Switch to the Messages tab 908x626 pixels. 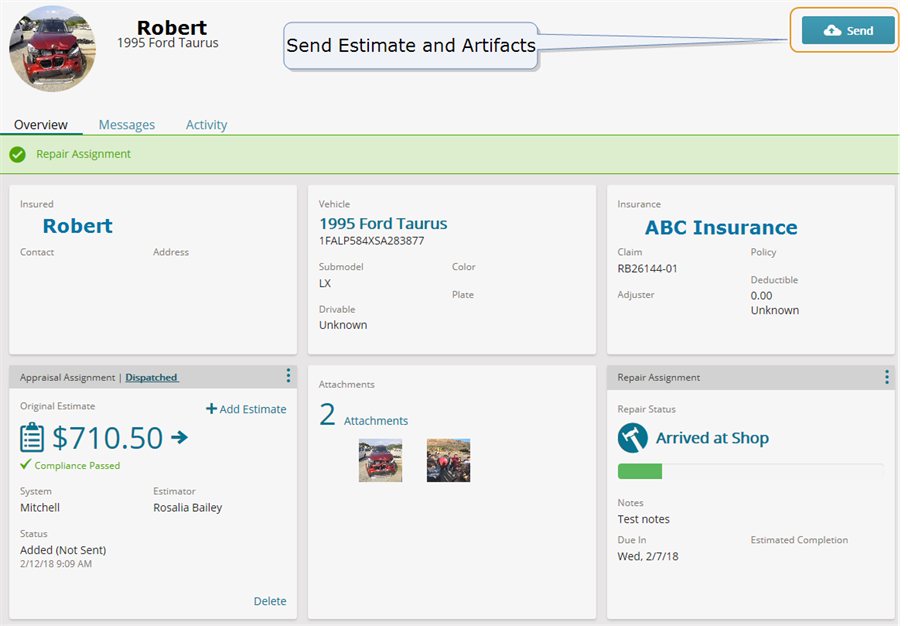(x=127, y=125)
